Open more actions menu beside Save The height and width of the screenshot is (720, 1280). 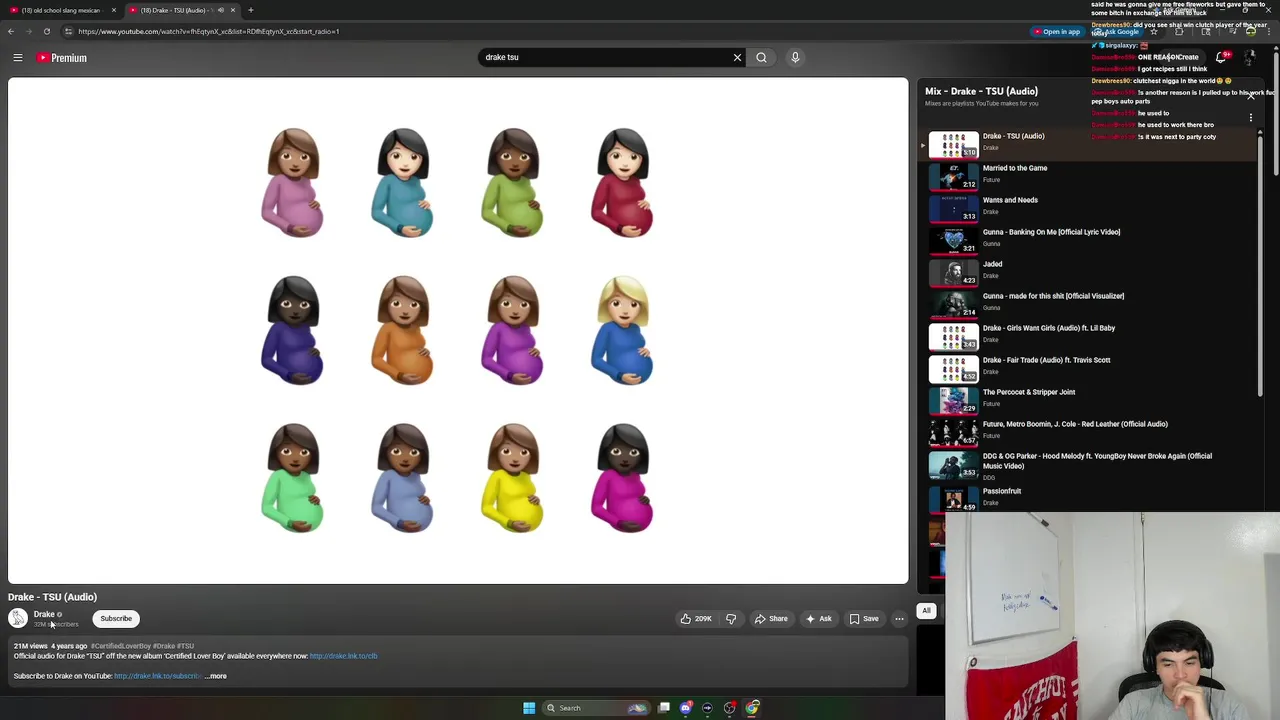pyautogui.click(x=899, y=619)
